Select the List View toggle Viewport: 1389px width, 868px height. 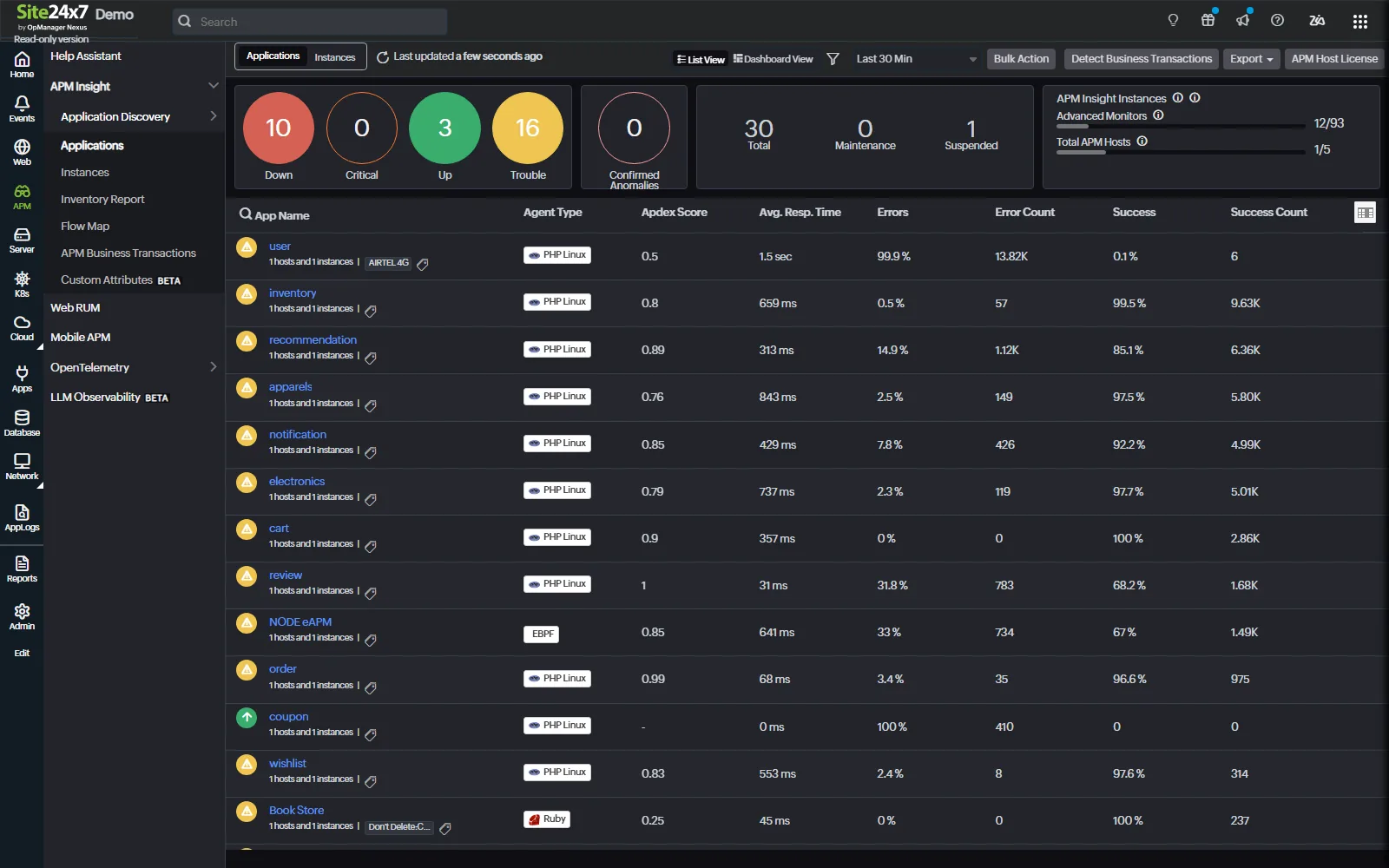point(700,59)
